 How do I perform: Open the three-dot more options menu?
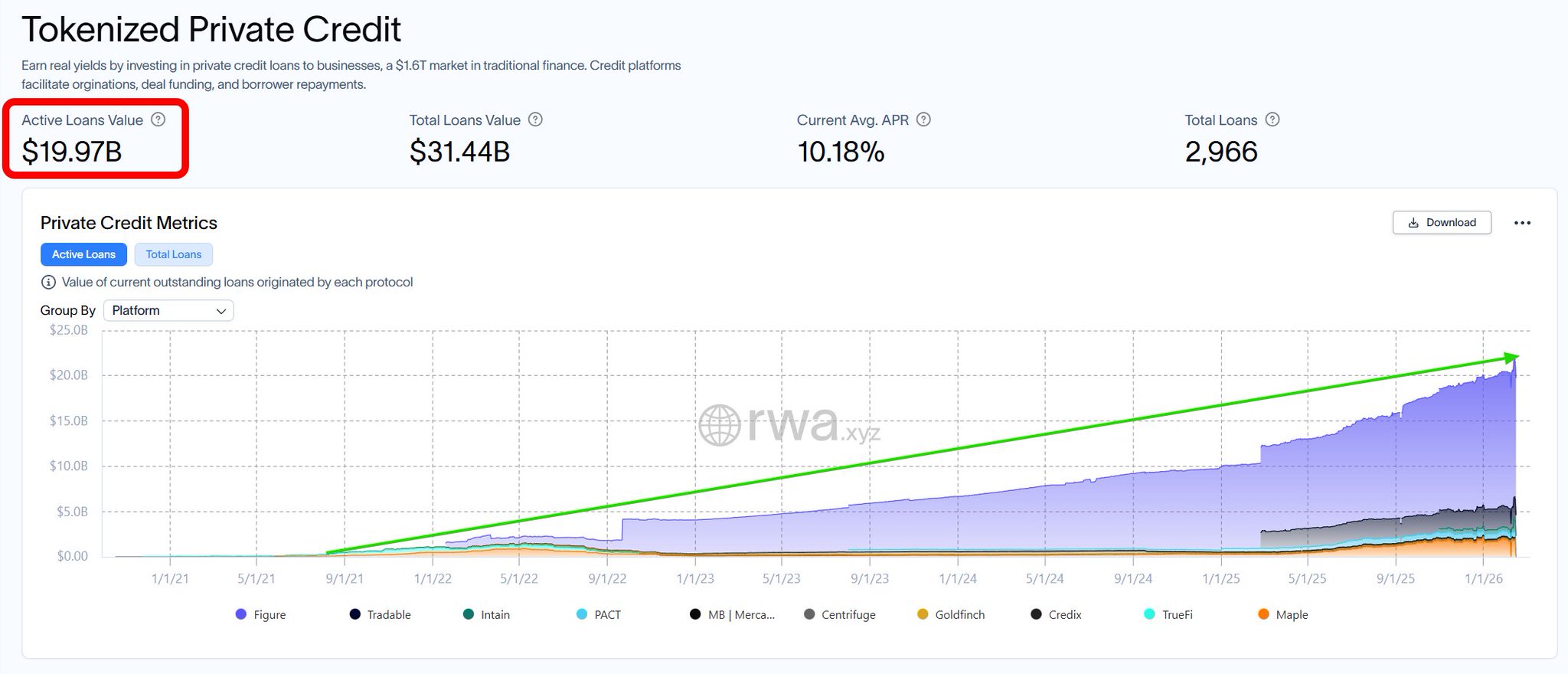1522,223
